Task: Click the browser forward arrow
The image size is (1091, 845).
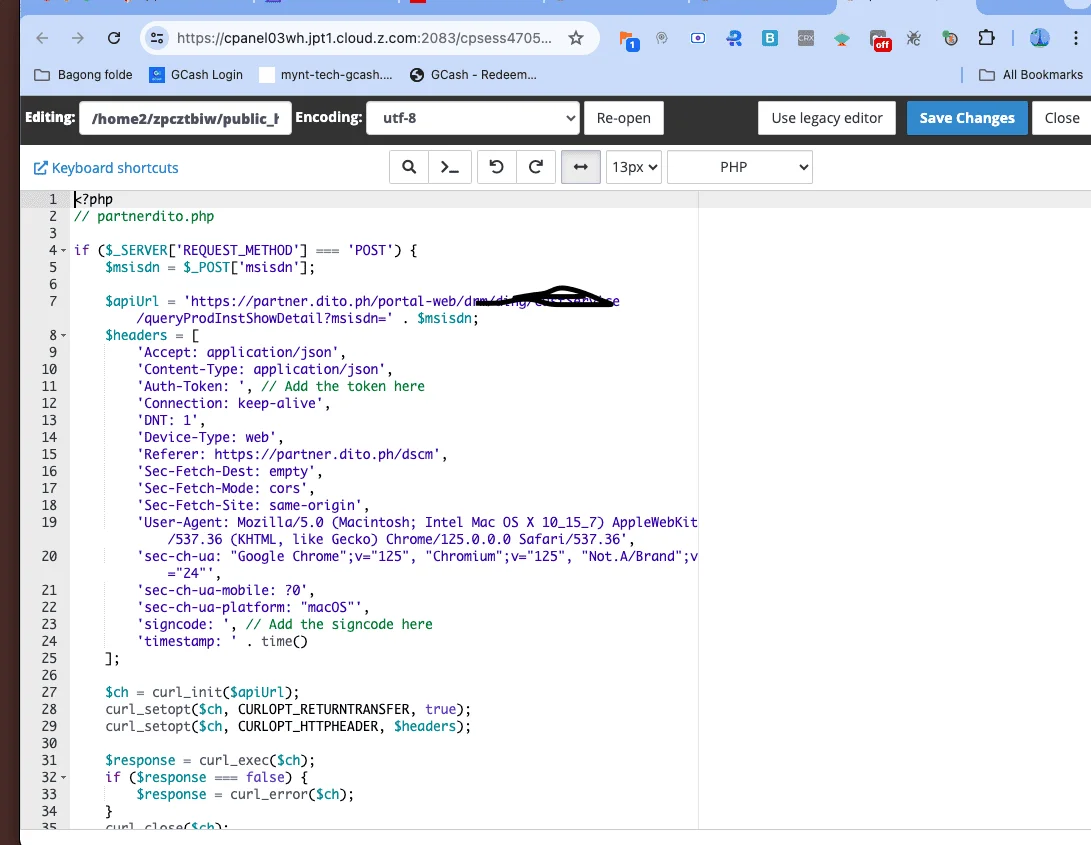Action: coord(78,38)
